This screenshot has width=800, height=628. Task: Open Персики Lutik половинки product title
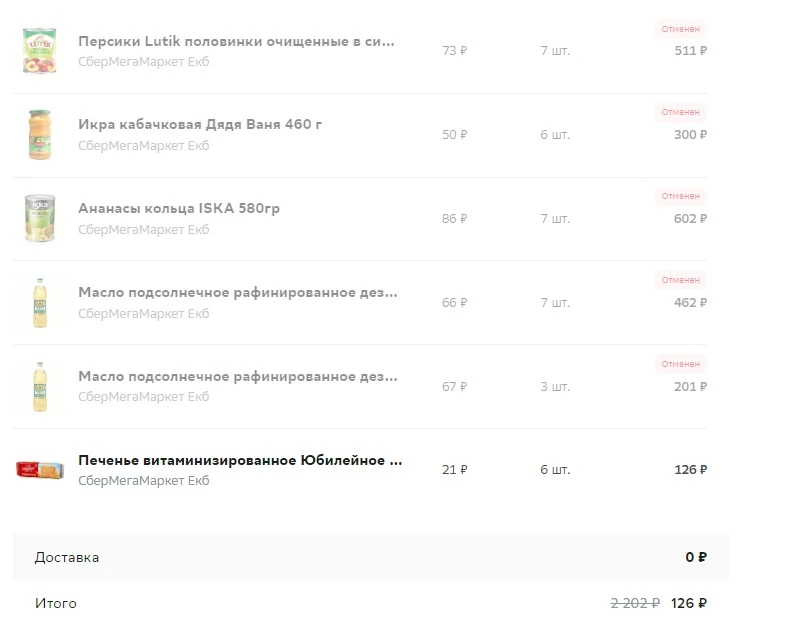pyautogui.click(x=236, y=41)
